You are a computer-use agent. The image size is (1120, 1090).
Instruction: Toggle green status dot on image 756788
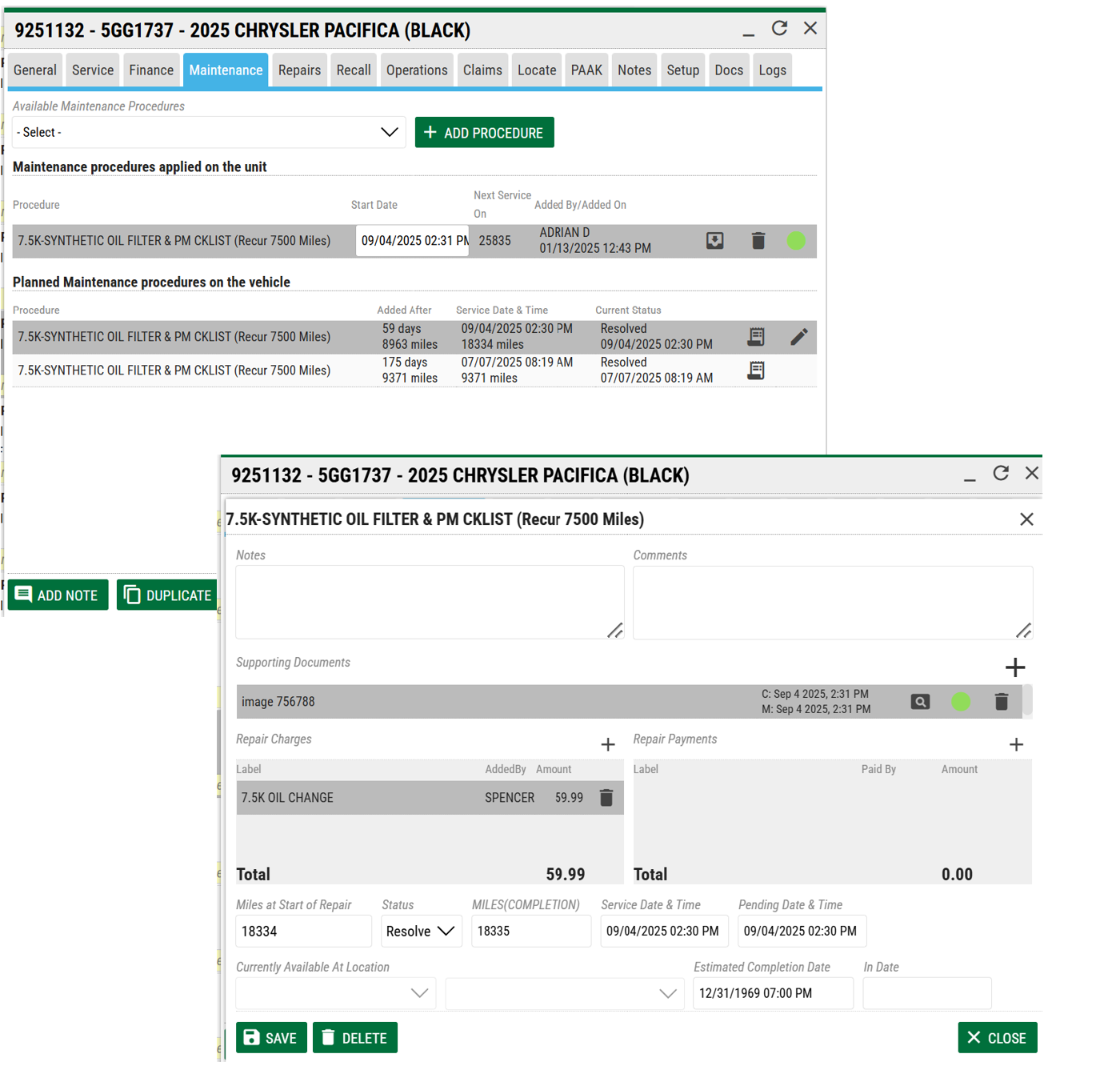(x=961, y=702)
